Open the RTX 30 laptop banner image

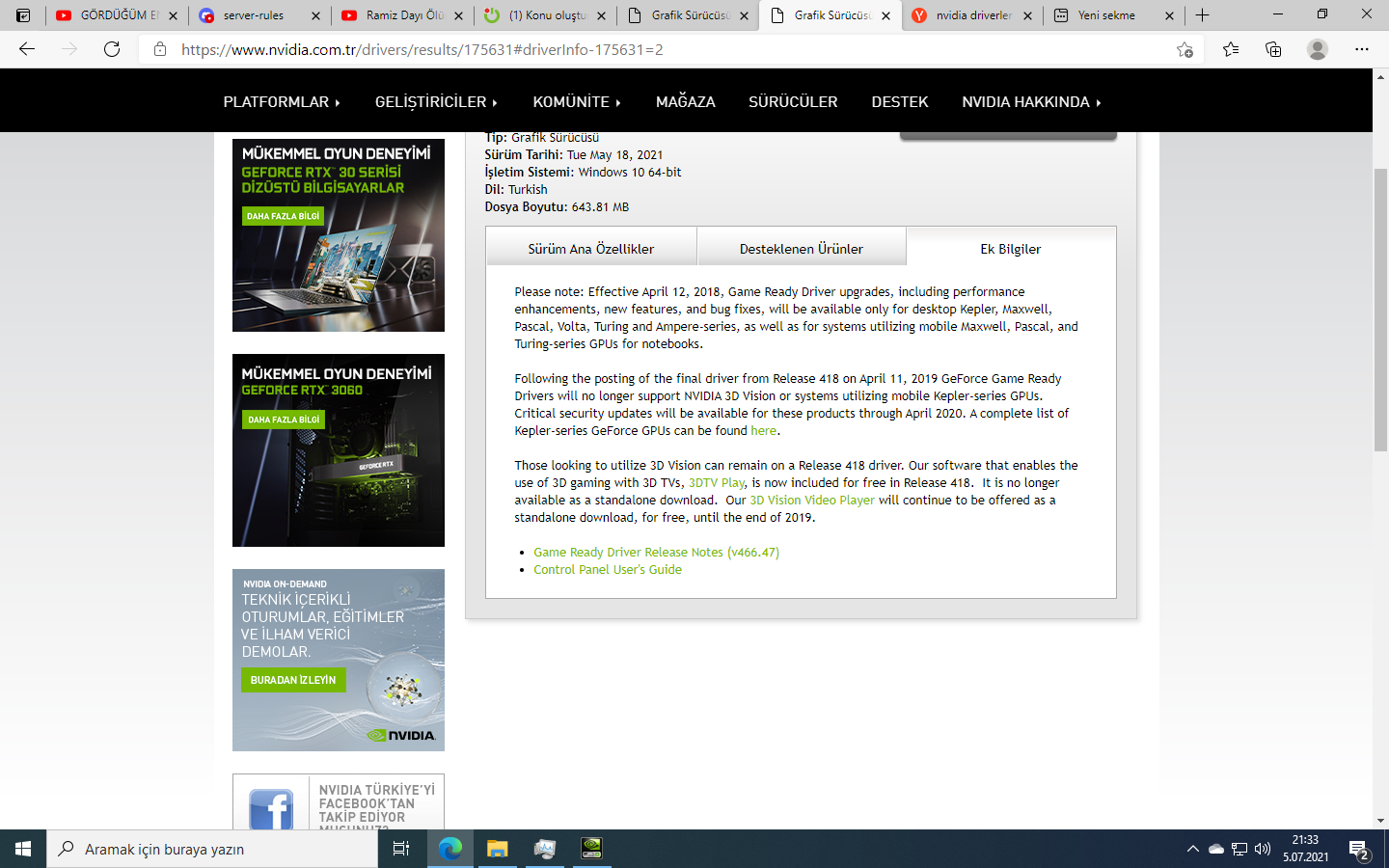click(x=339, y=235)
